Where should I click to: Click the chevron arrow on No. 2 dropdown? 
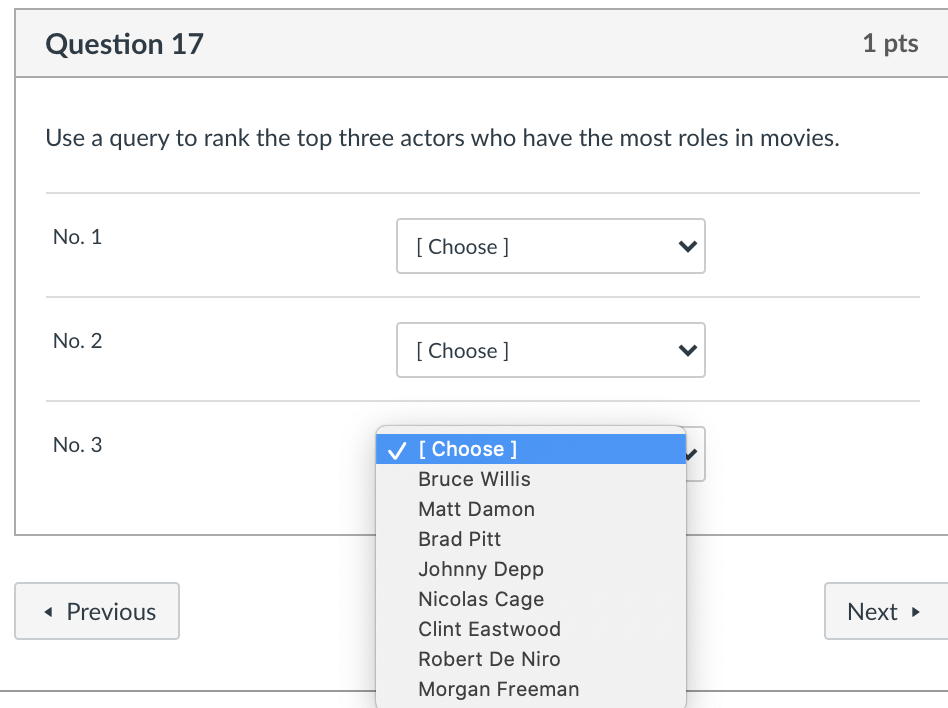pyautogui.click(x=686, y=351)
